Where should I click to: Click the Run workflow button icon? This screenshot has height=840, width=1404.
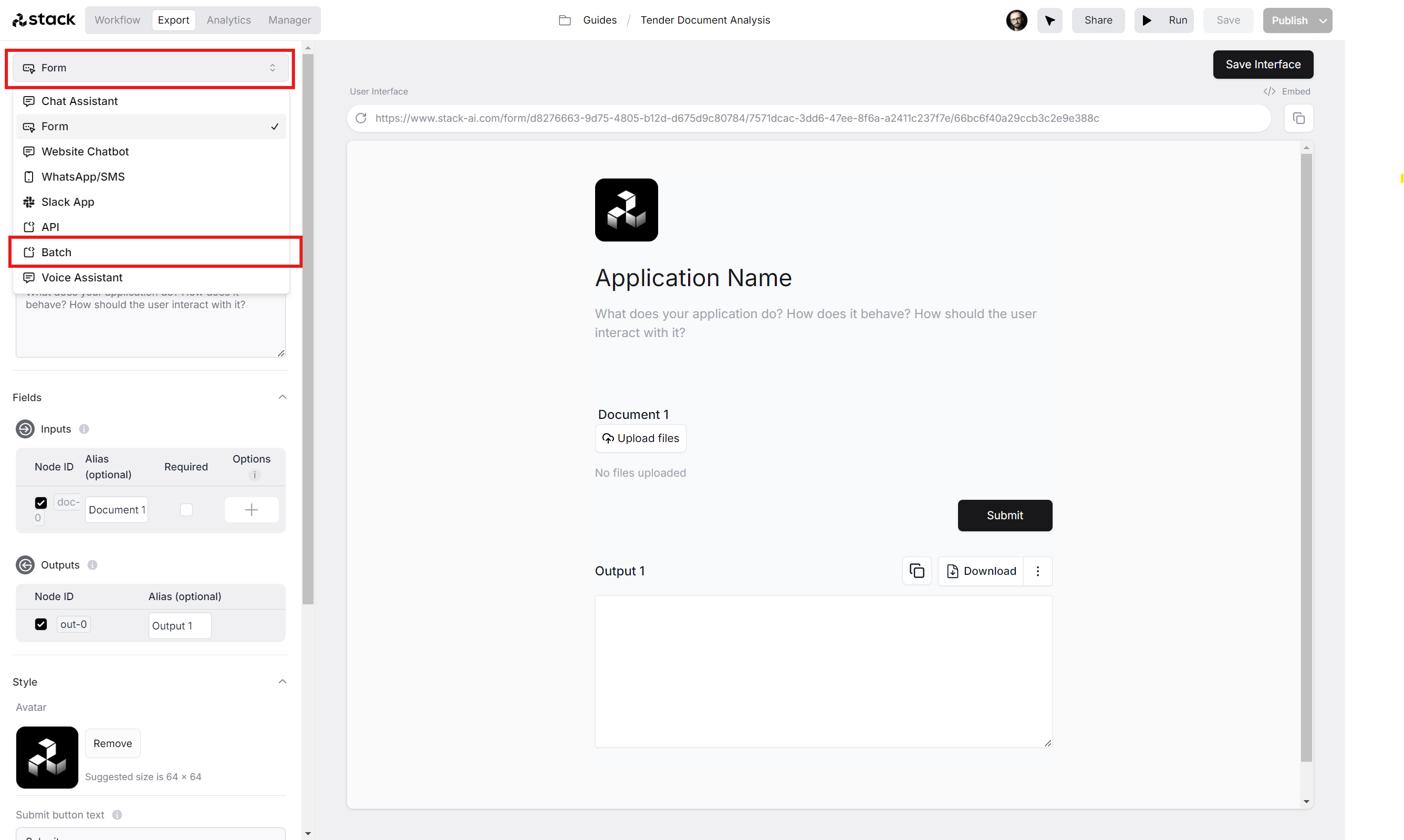pyautogui.click(x=1148, y=20)
